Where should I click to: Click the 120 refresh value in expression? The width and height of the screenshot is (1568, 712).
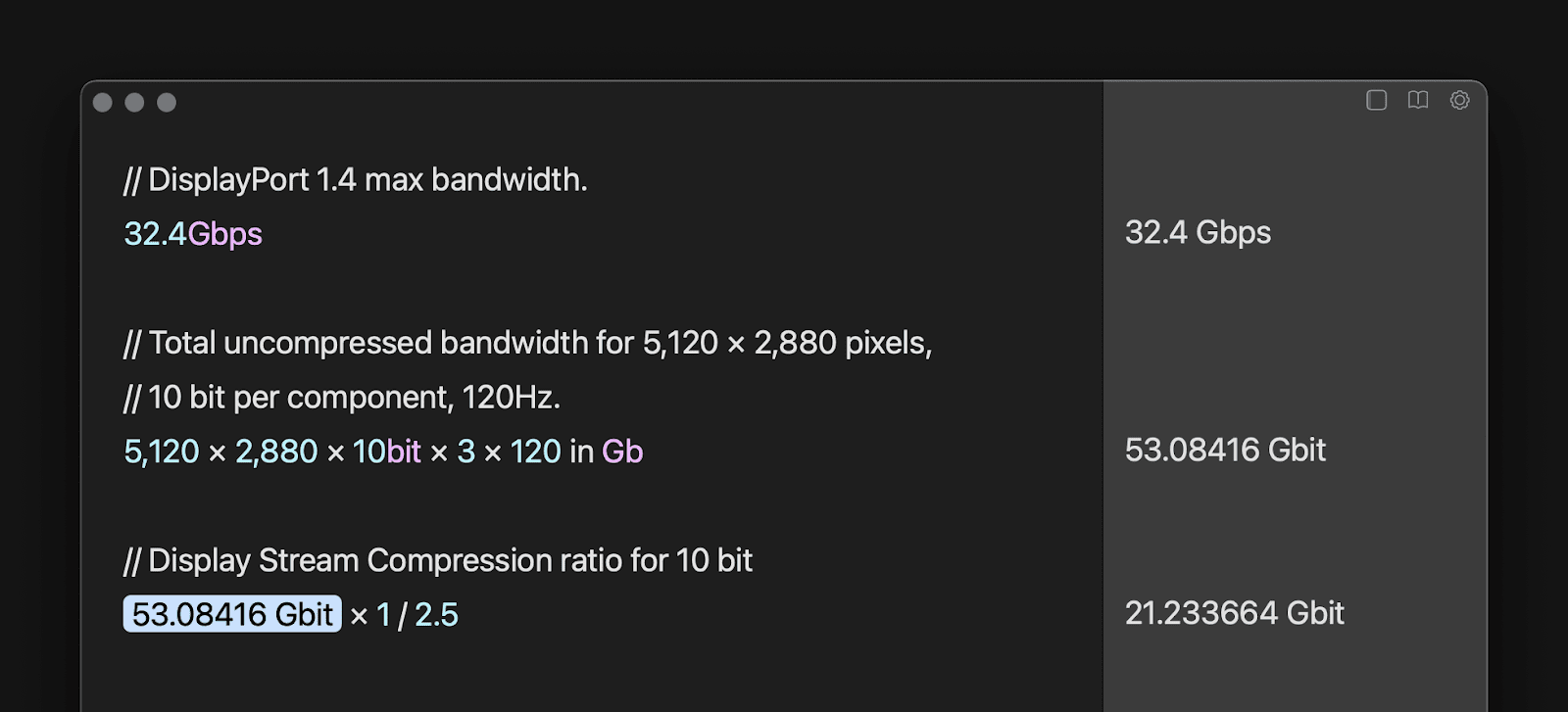point(536,451)
